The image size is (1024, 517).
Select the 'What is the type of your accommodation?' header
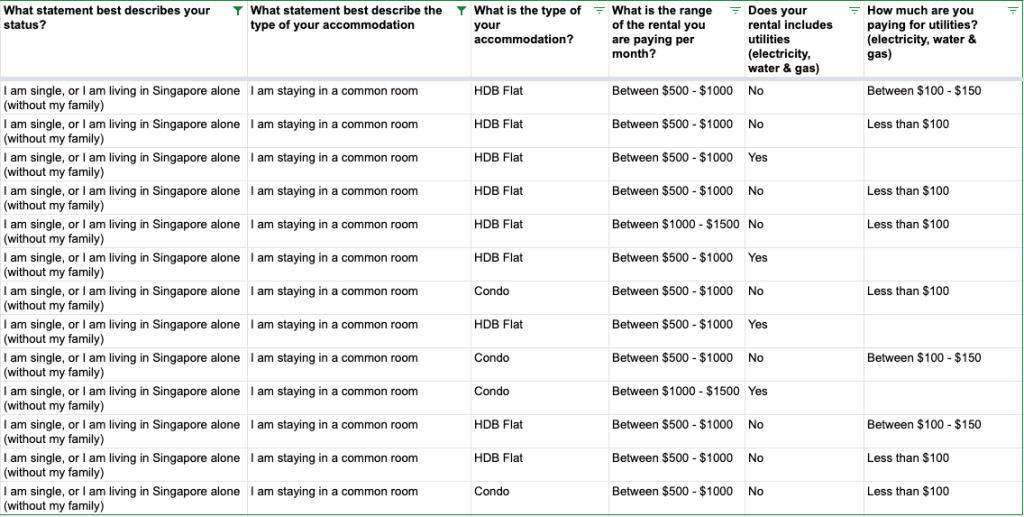point(539,40)
